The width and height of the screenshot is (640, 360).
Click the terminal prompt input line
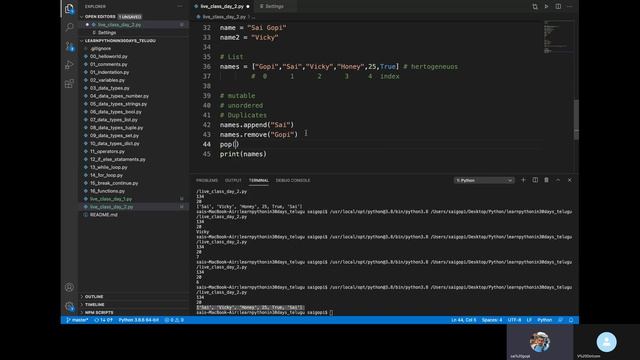(x=264, y=313)
